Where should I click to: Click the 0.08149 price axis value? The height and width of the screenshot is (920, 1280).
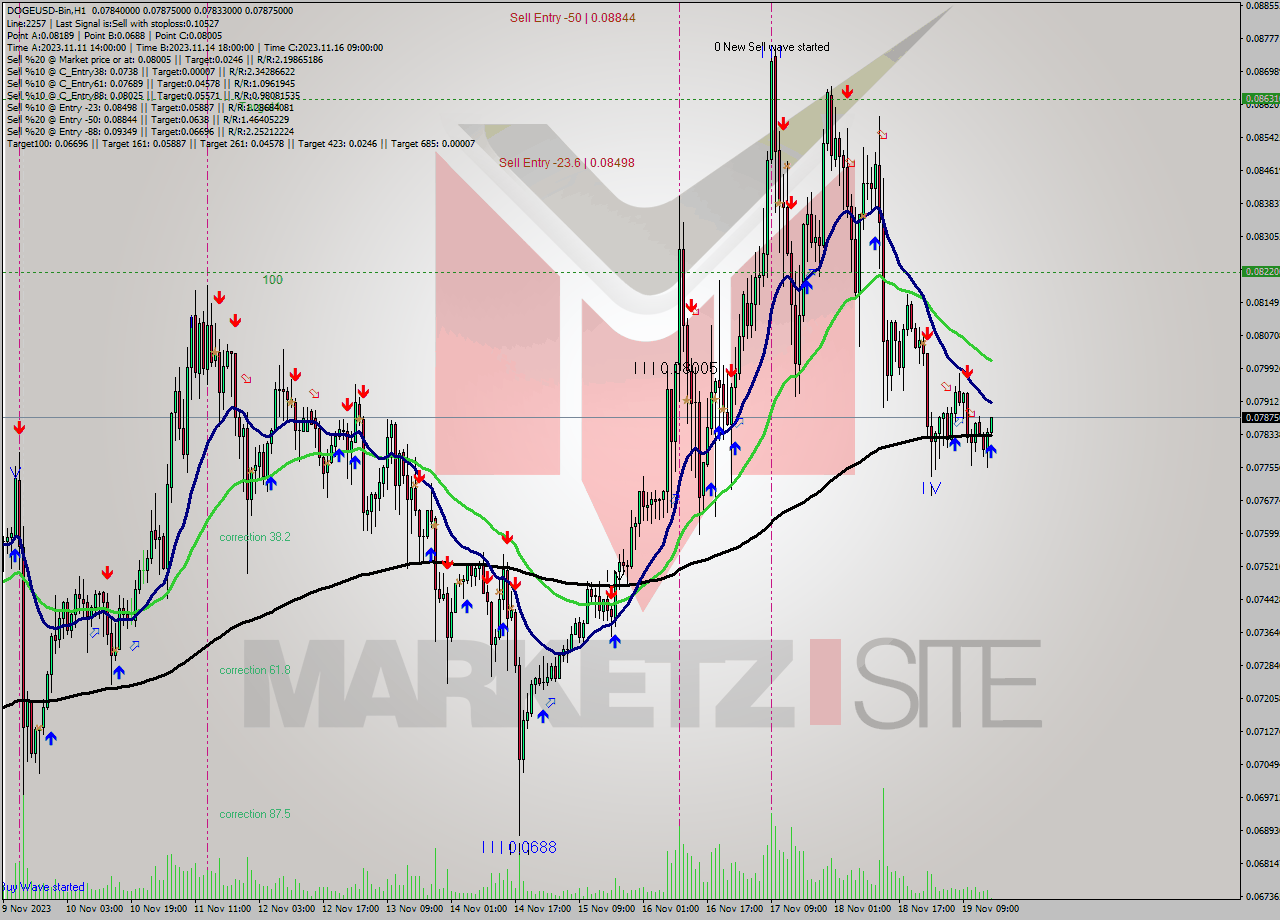click(1261, 302)
